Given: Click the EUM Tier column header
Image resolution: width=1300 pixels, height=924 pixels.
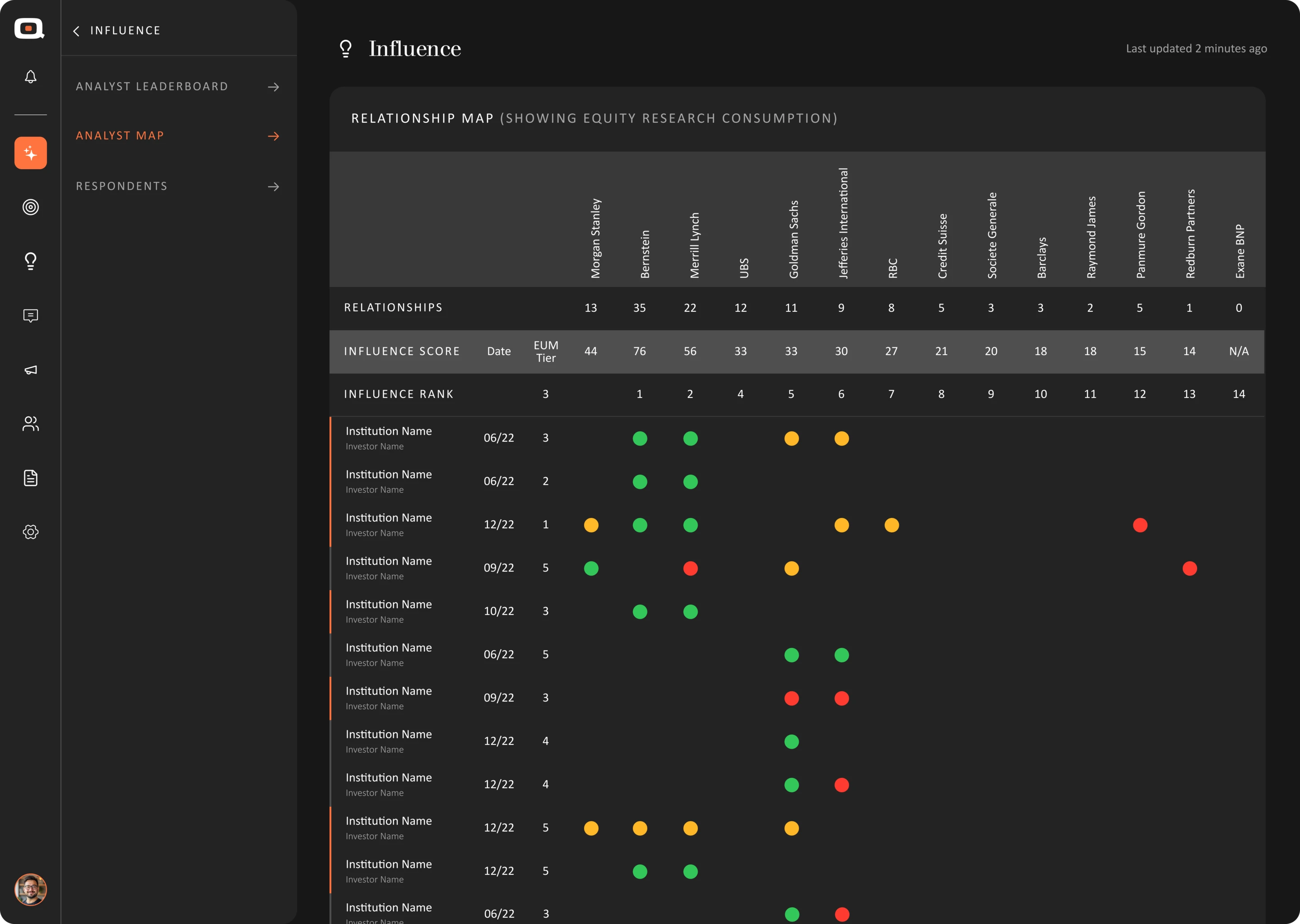Looking at the screenshot, I should 546,351.
